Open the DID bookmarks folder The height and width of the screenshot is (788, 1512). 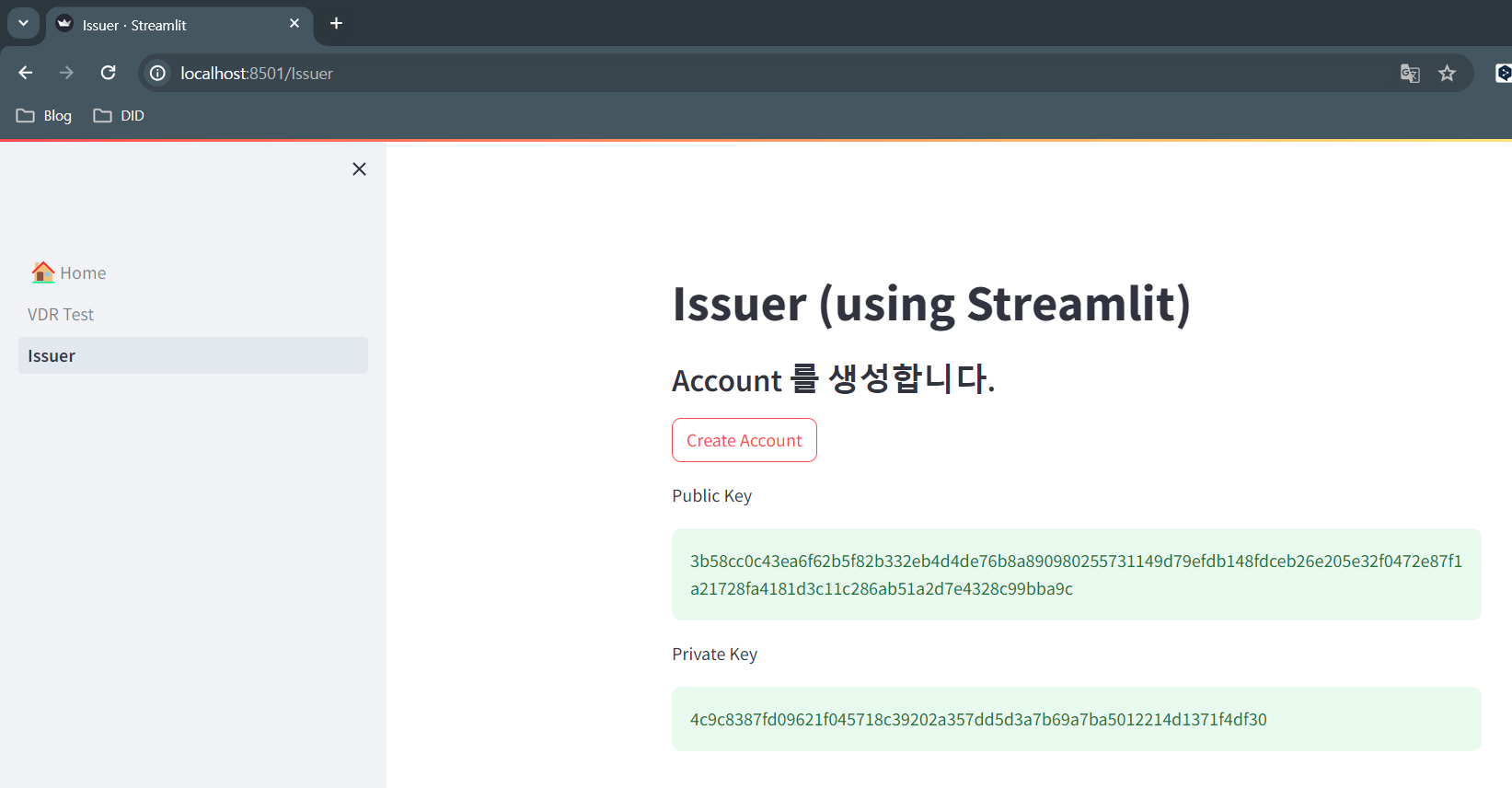tap(119, 116)
